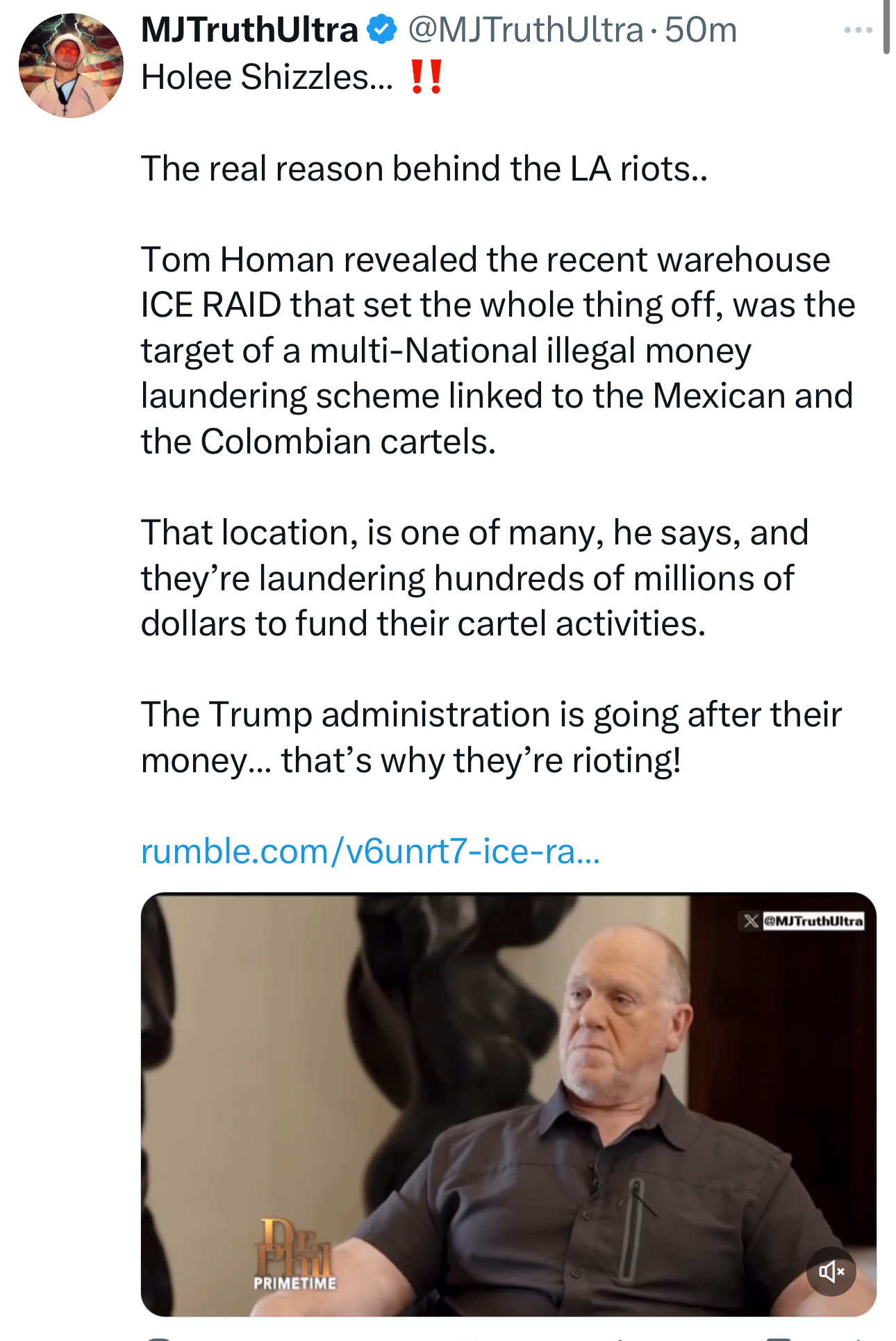Image resolution: width=896 pixels, height=1341 pixels.
Task: Click the "That location, is one of many" paragraph
Action: 474,578
